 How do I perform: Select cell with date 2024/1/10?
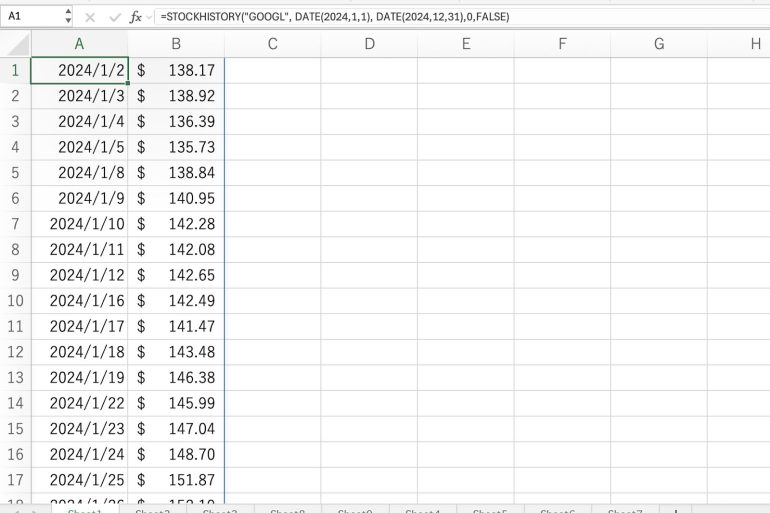pos(79,224)
